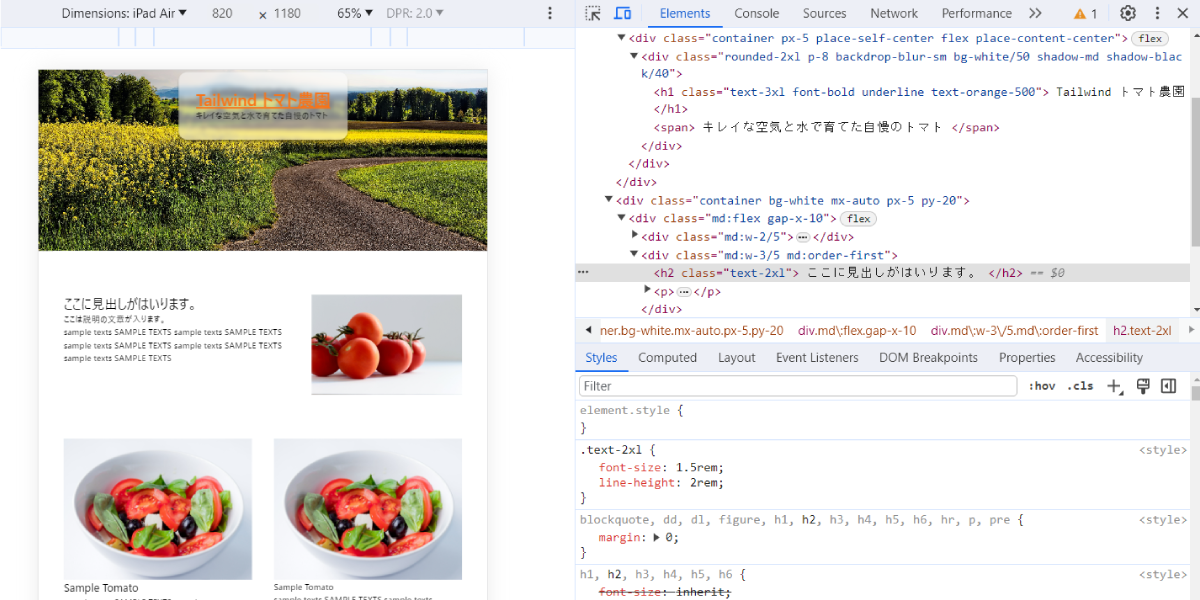The width and height of the screenshot is (1200, 600).
Task: Click the Tailwind トマト農園 heading link
Action: (x=263, y=101)
